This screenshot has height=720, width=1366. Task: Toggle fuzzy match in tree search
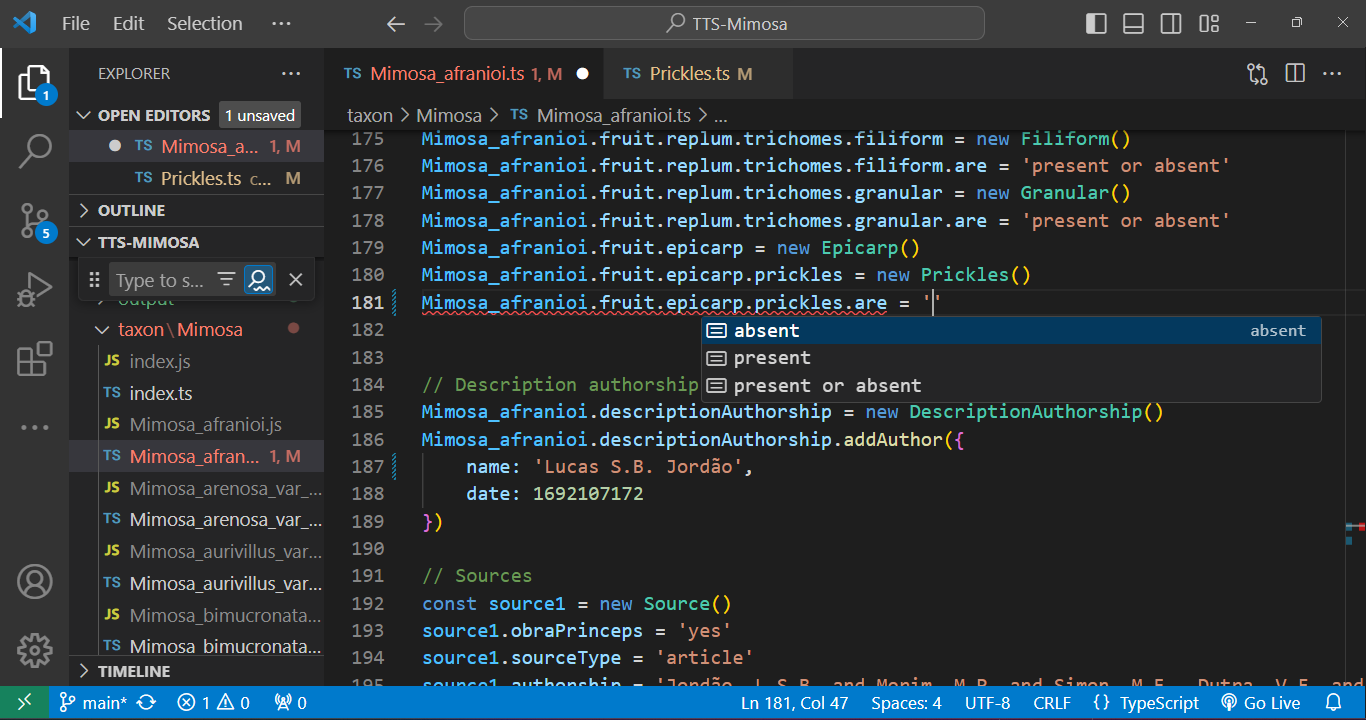pyautogui.click(x=259, y=280)
